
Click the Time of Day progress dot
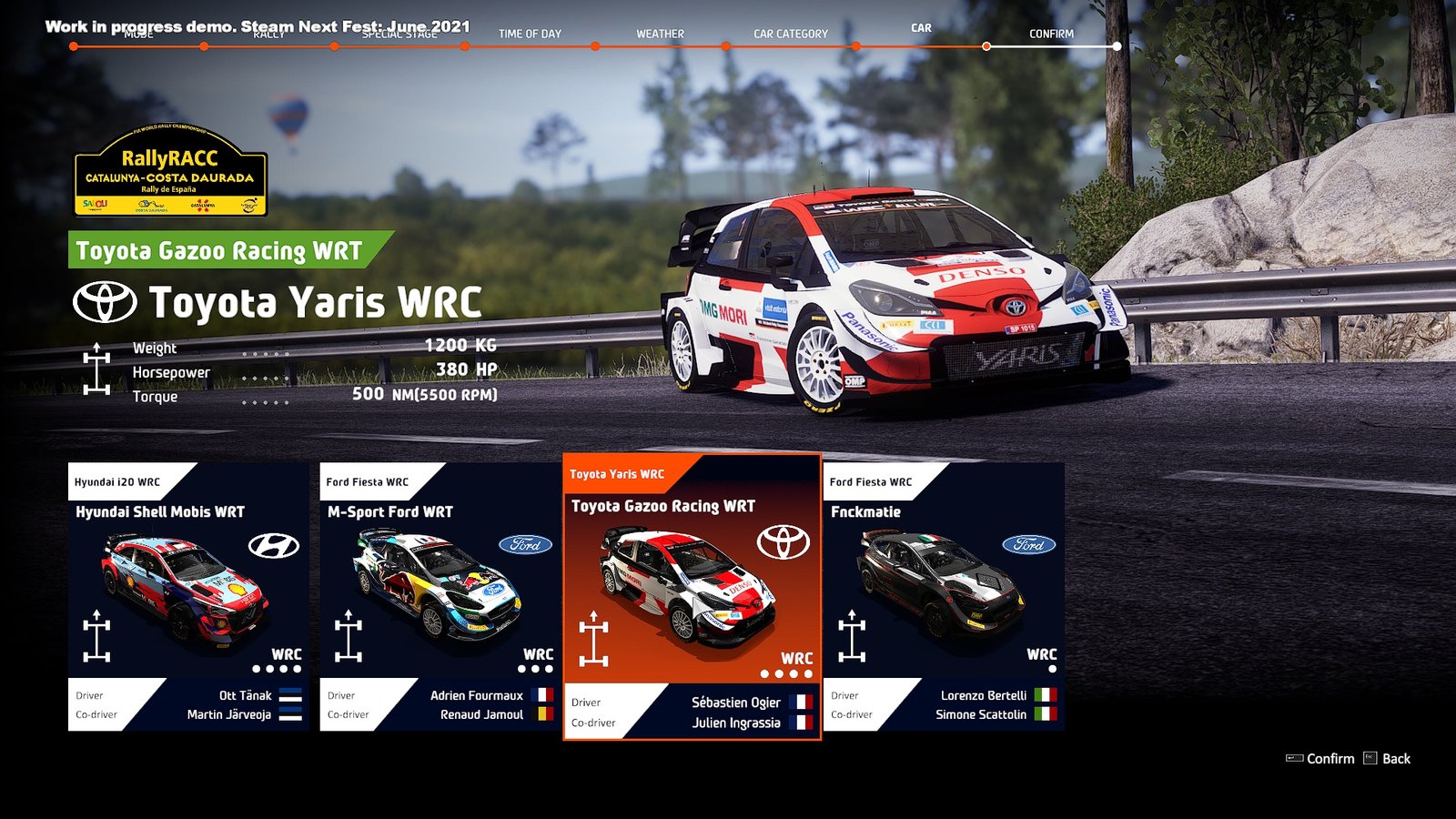point(595,45)
